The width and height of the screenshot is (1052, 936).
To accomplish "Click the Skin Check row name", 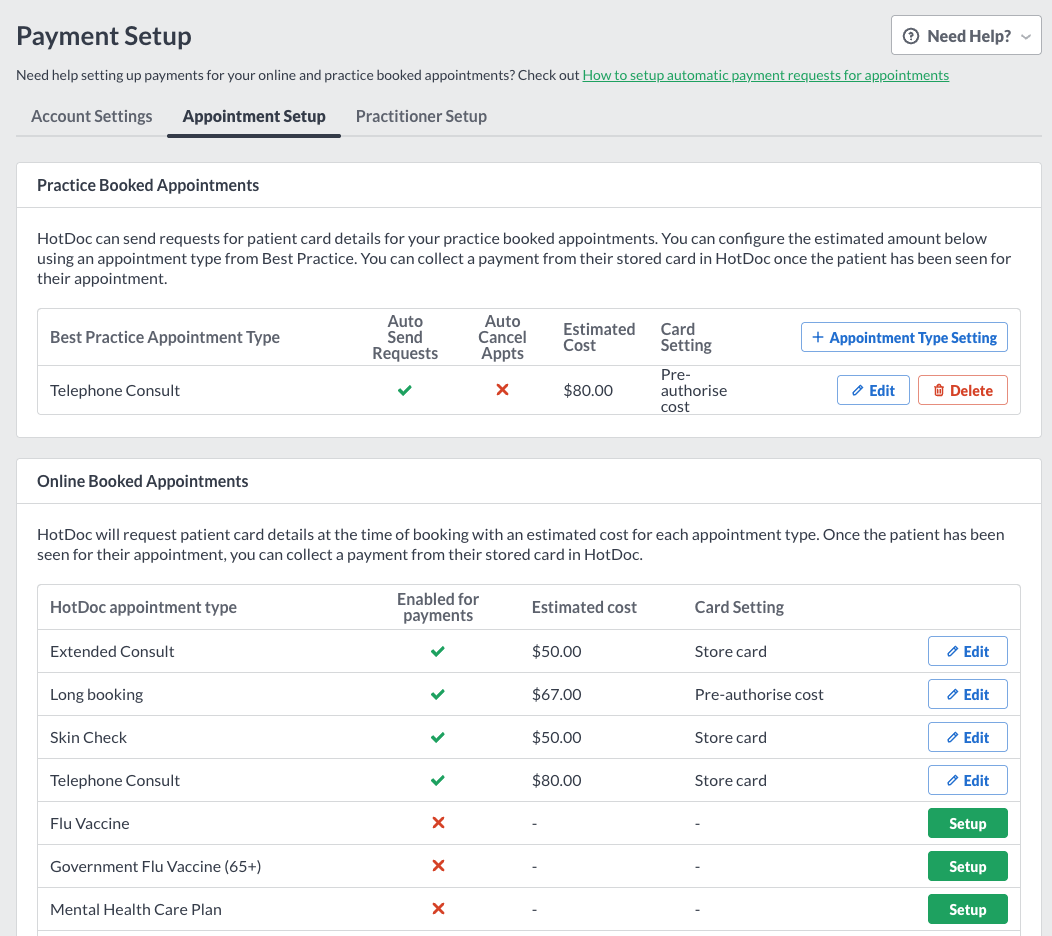I will point(89,737).
